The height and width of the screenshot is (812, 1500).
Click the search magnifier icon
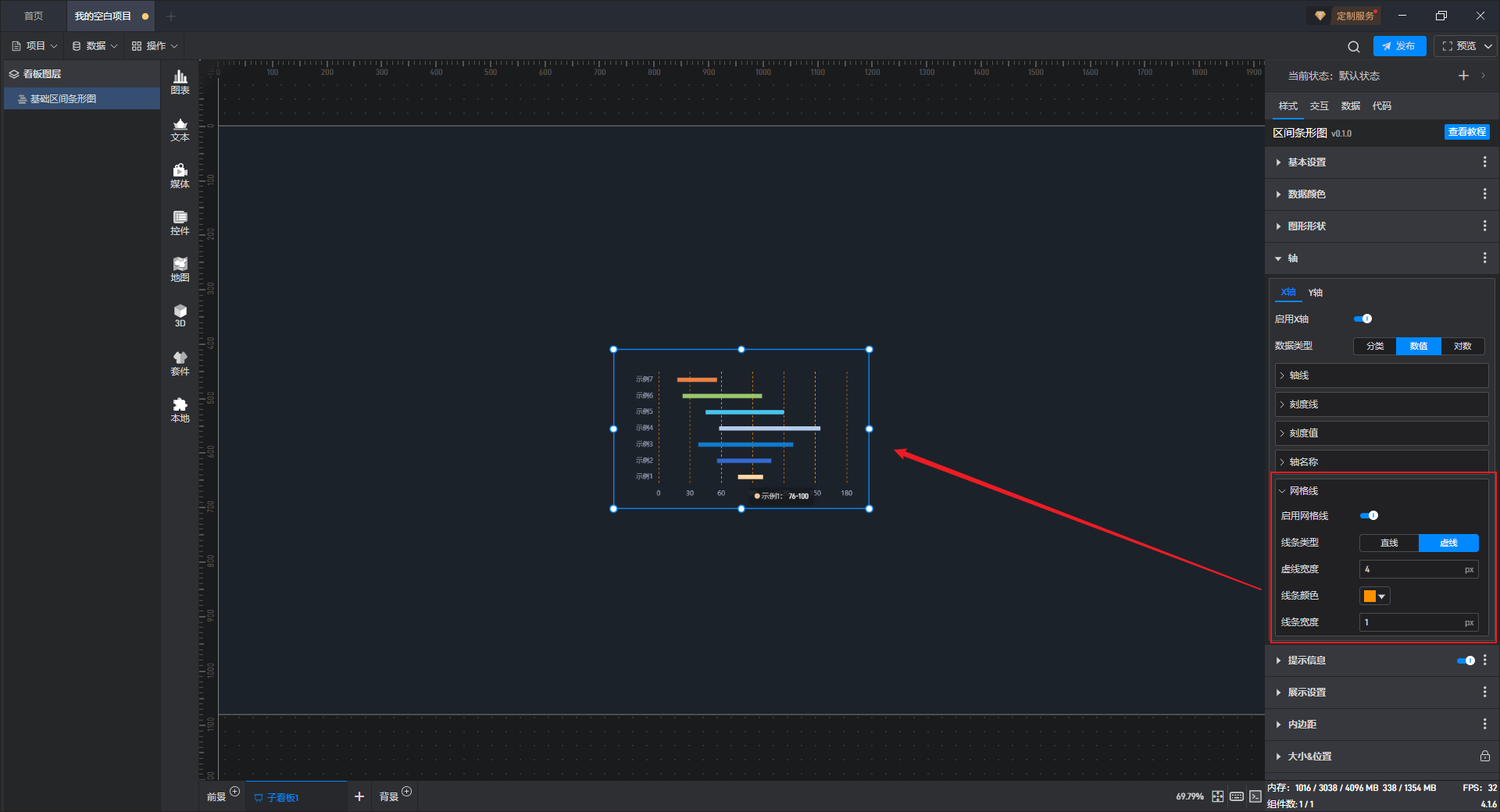point(1354,46)
